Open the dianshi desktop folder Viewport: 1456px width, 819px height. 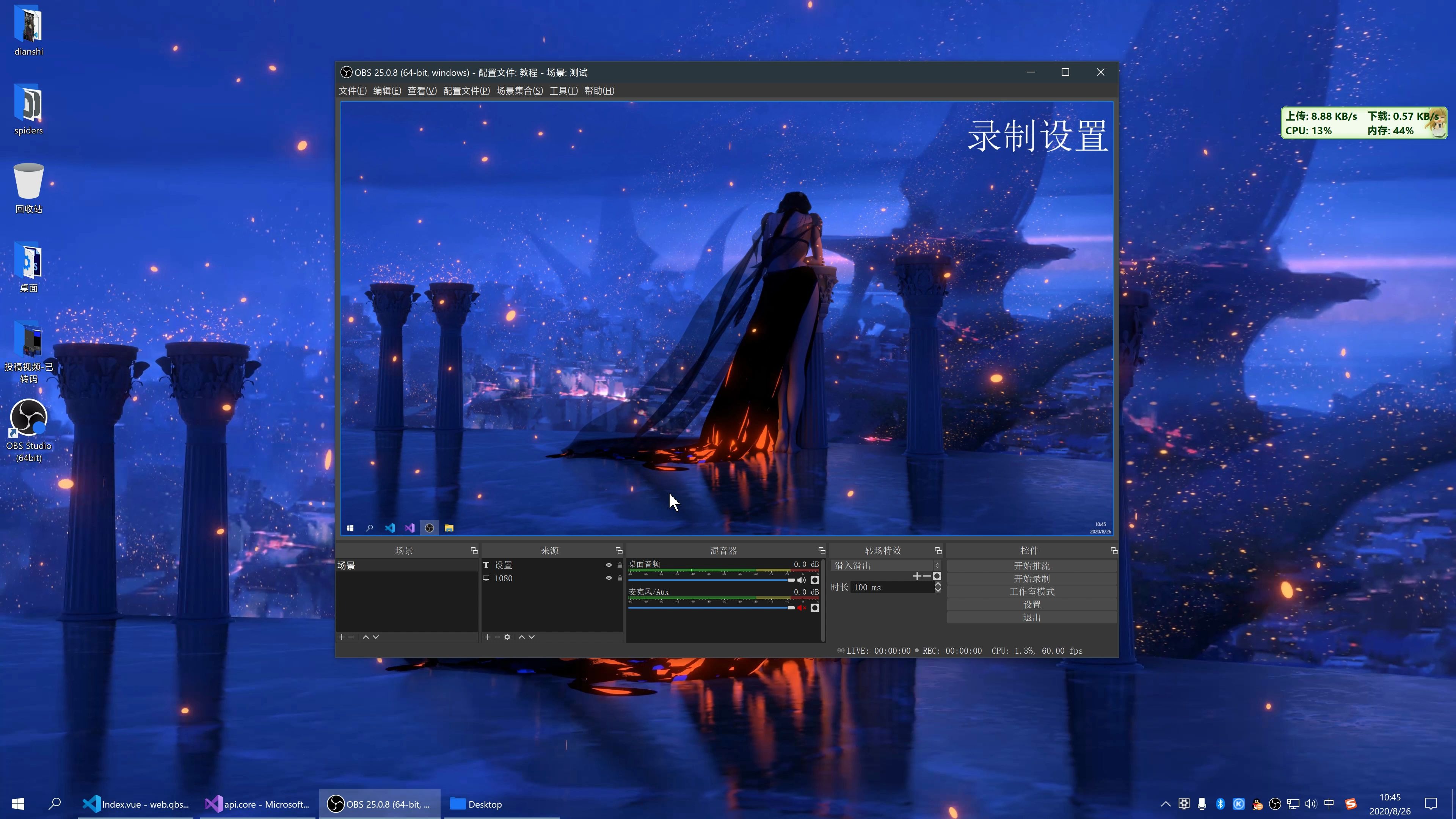click(28, 30)
